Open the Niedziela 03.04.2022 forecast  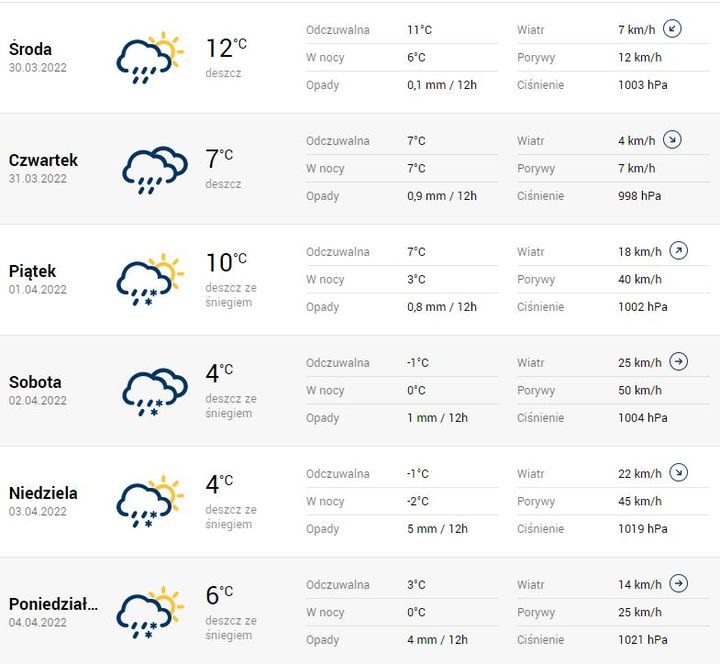(360, 502)
